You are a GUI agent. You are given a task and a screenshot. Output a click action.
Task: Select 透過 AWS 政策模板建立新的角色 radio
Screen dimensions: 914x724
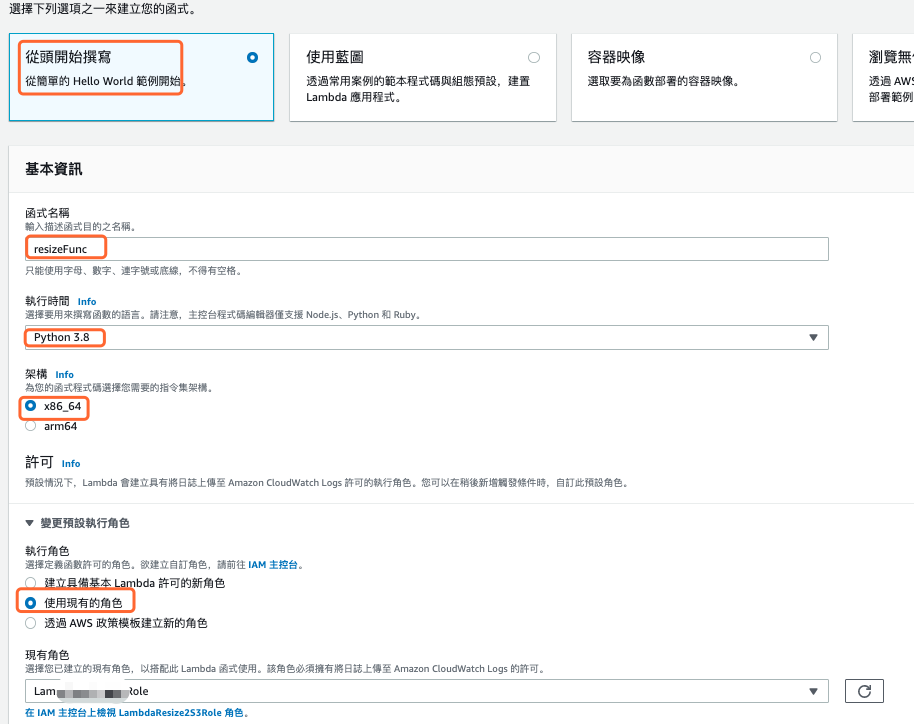click(x=31, y=623)
